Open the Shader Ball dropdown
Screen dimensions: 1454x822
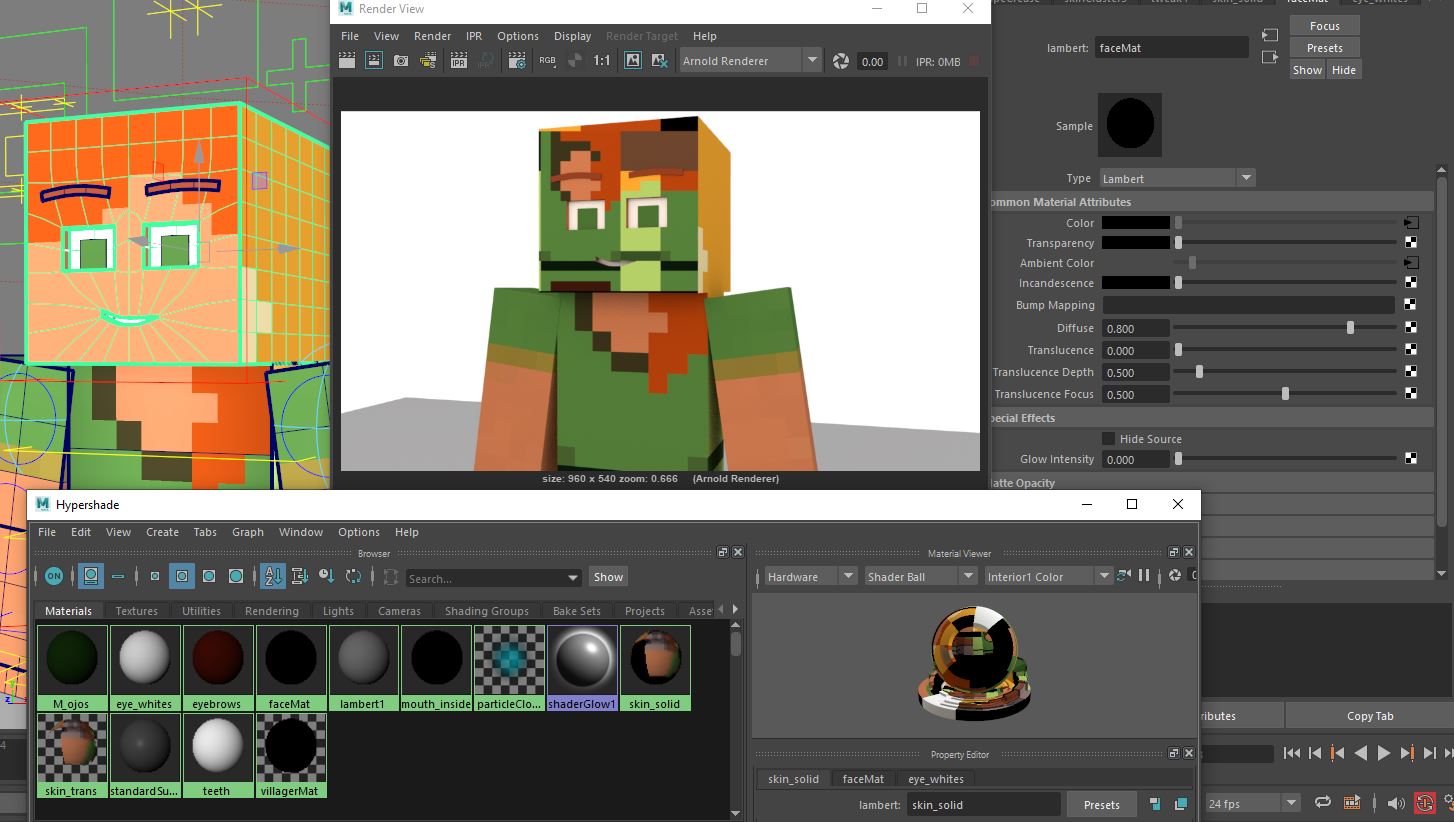(x=919, y=576)
